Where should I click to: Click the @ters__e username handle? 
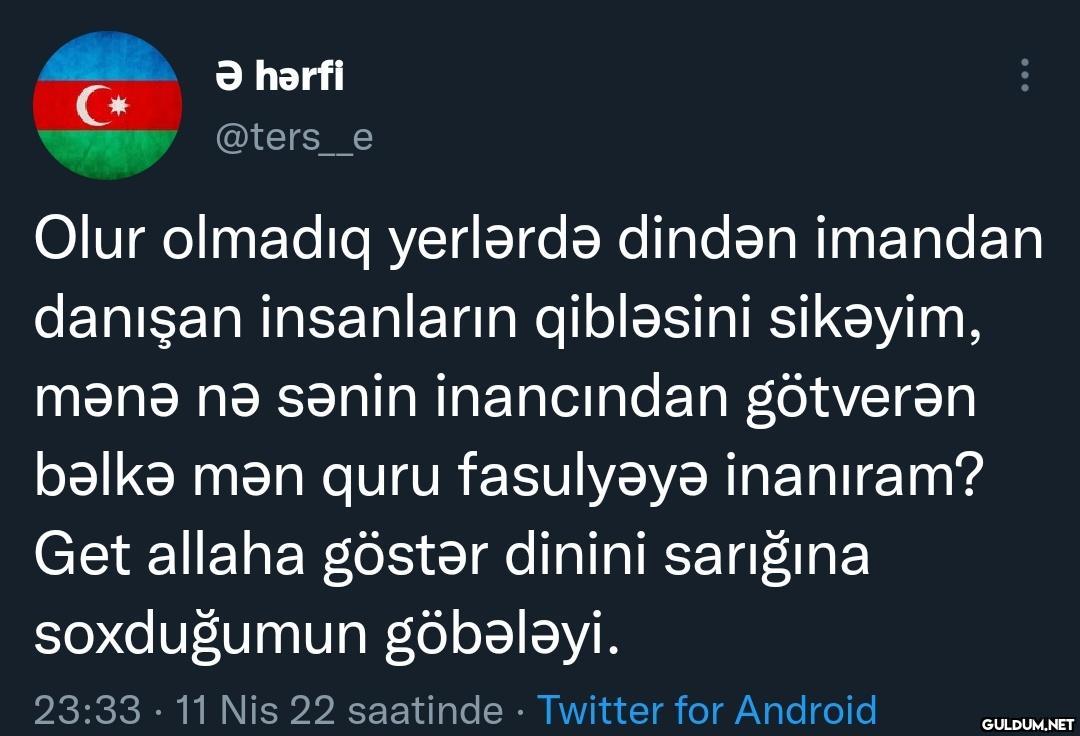coord(294,136)
